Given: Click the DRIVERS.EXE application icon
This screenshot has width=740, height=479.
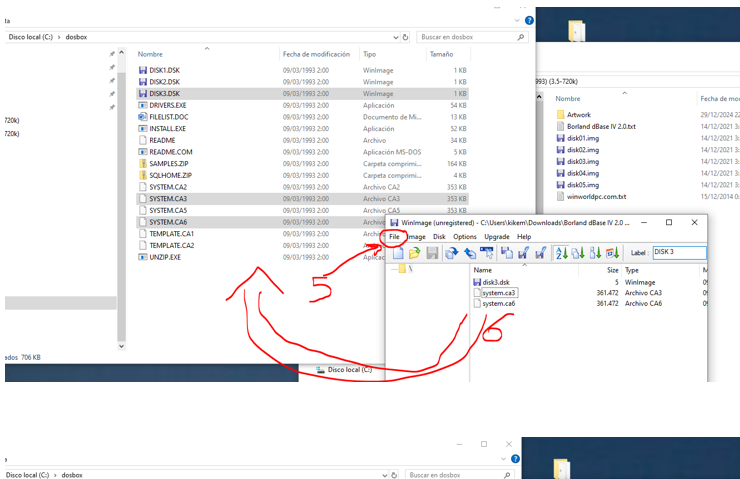Looking at the screenshot, I should tap(143, 105).
